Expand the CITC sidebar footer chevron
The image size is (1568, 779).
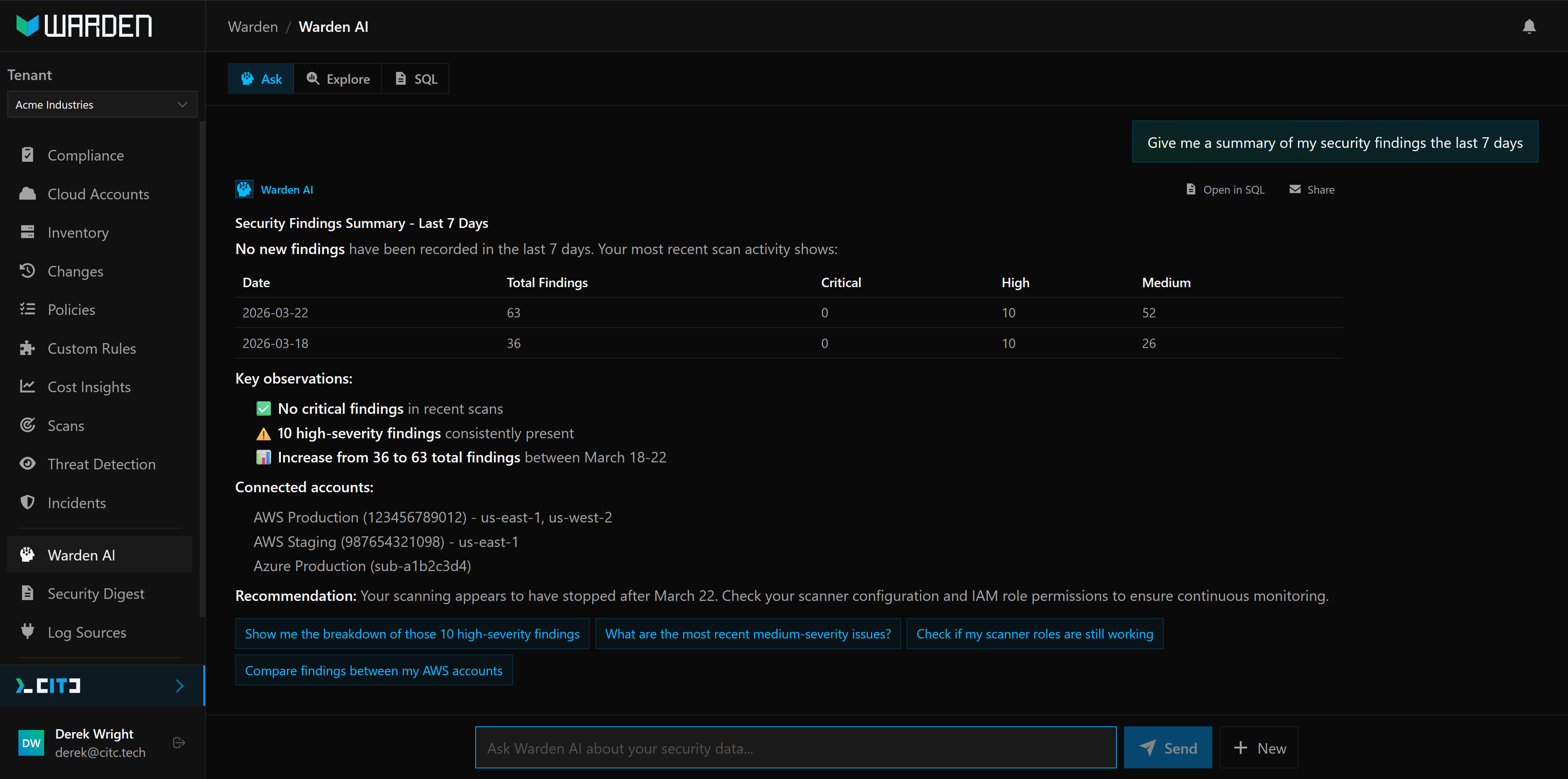tap(180, 686)
